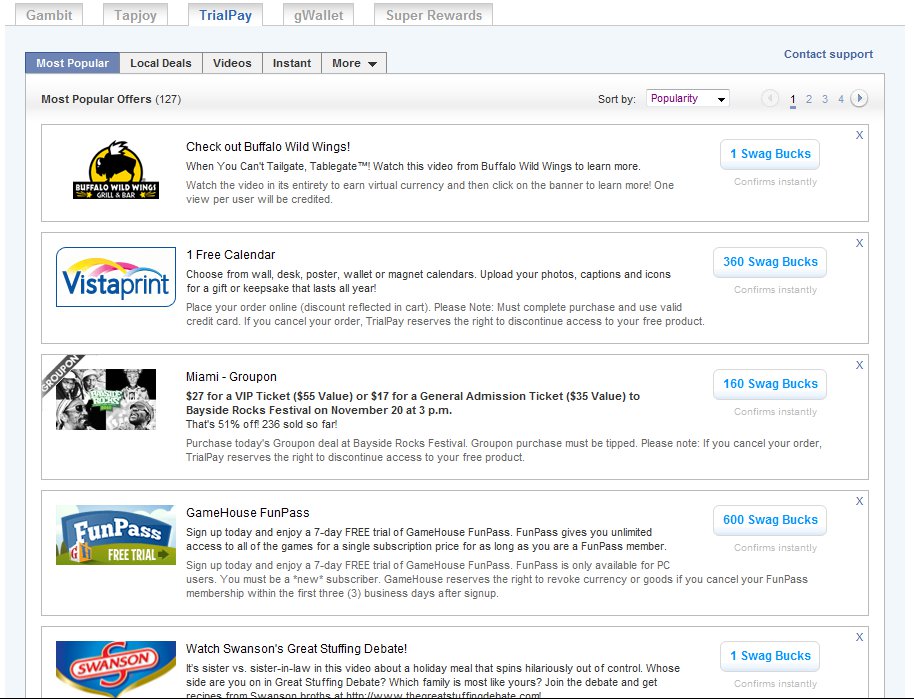Expand the More tab dropdown
The image size is (914, 699).
coord(354,63)
